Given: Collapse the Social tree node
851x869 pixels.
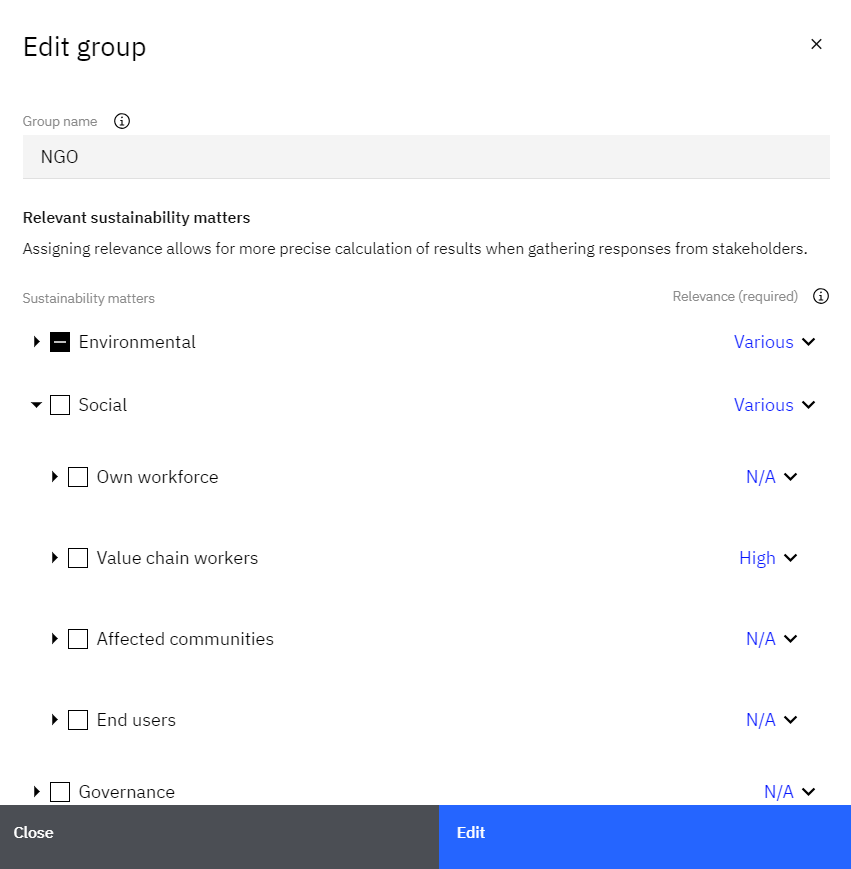Looking at the screenshot, I should coord(37,405).
